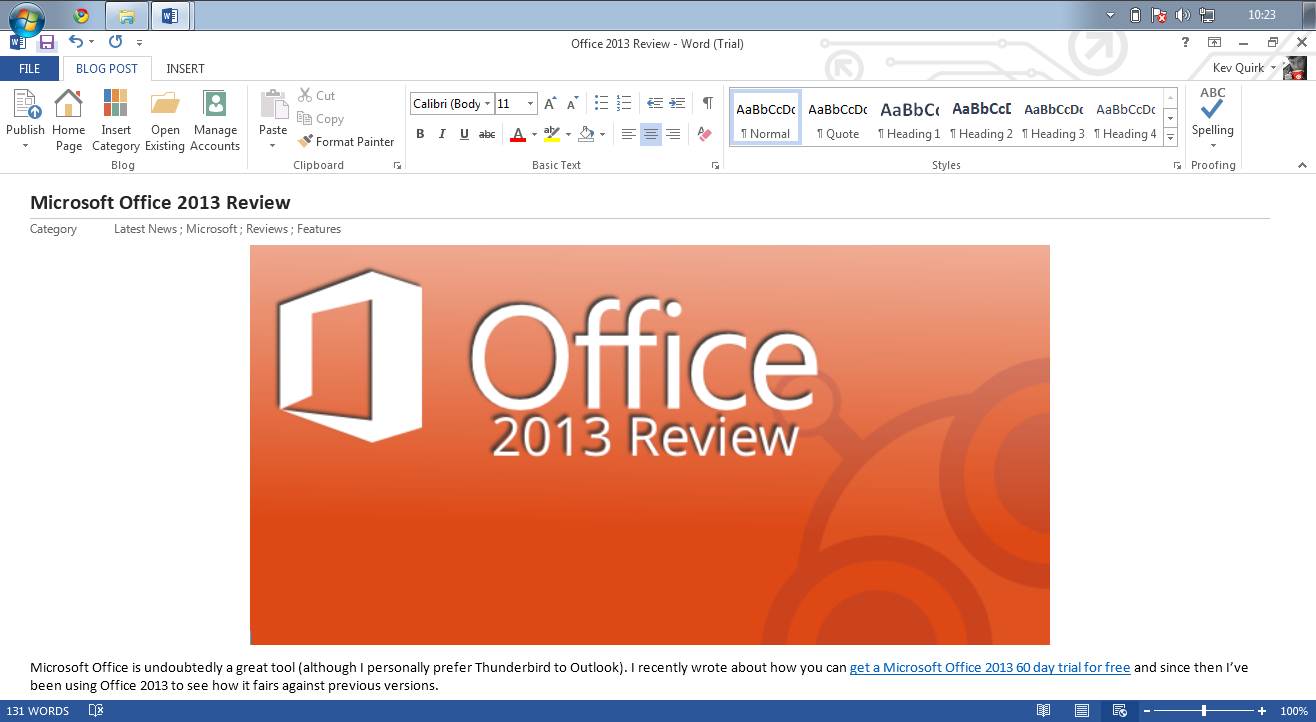Toggle Bold formatting
Viewport: 1316px width, 722px height.
pos(420,134)
